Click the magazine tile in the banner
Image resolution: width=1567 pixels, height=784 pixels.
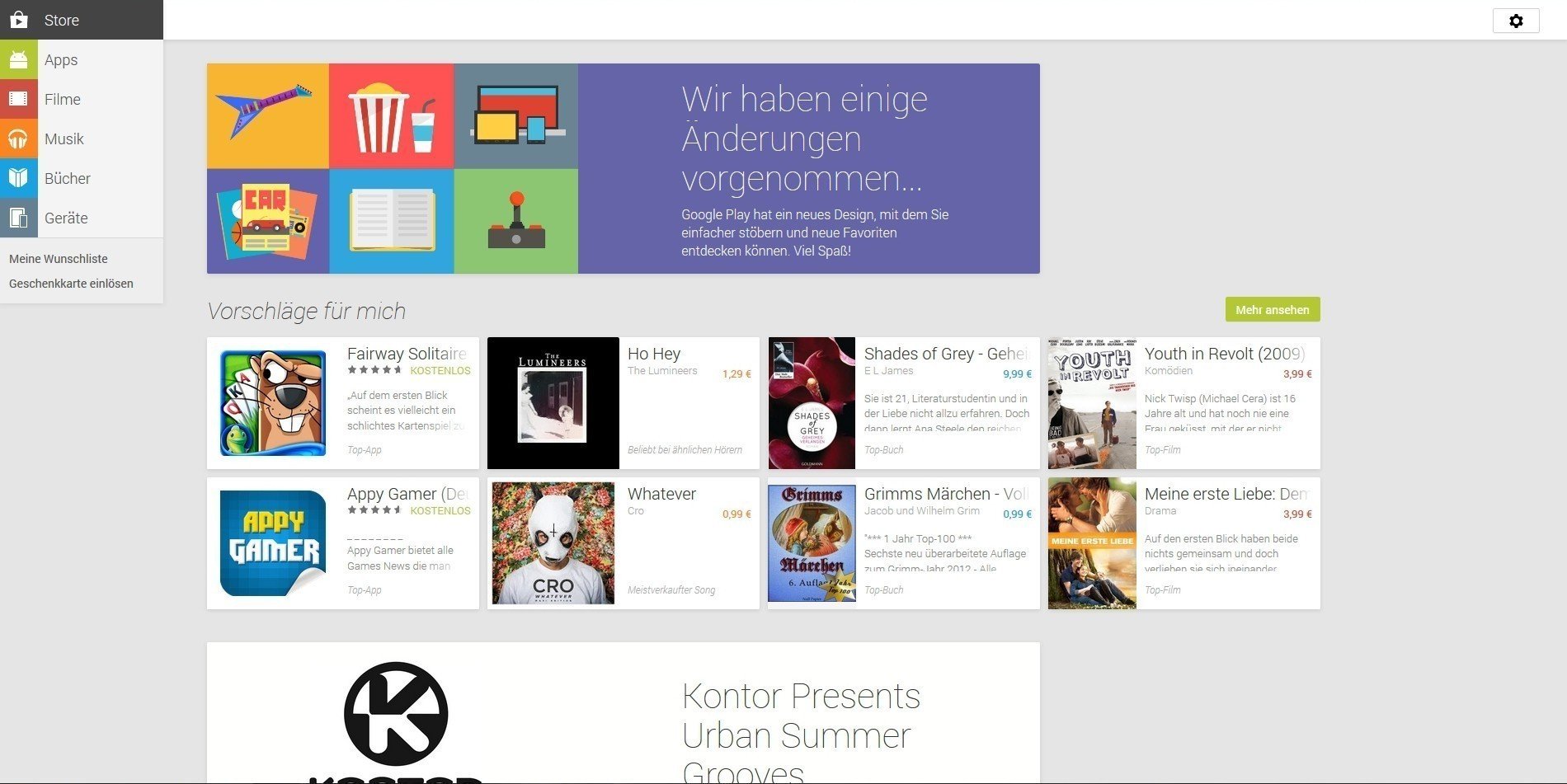(268, 221)
